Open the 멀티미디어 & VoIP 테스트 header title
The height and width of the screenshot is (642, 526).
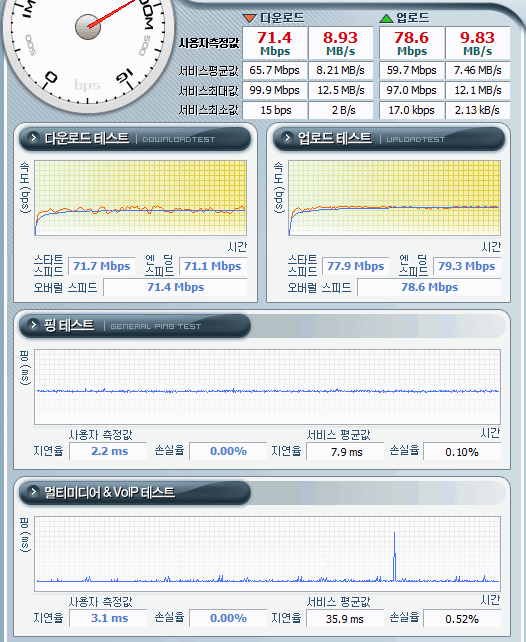[x=110, y=492]
